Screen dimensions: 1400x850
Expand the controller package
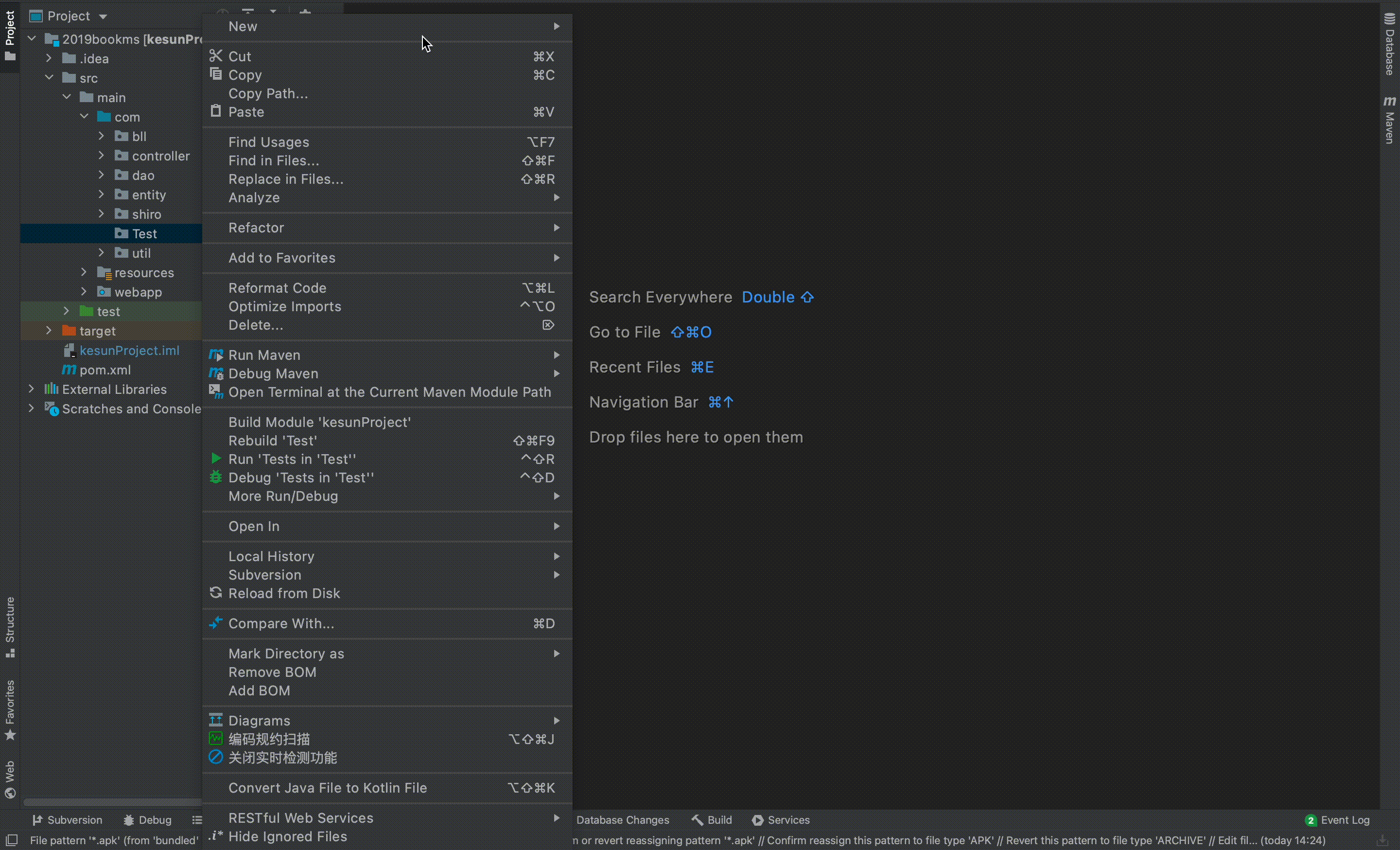pos(101,155)
